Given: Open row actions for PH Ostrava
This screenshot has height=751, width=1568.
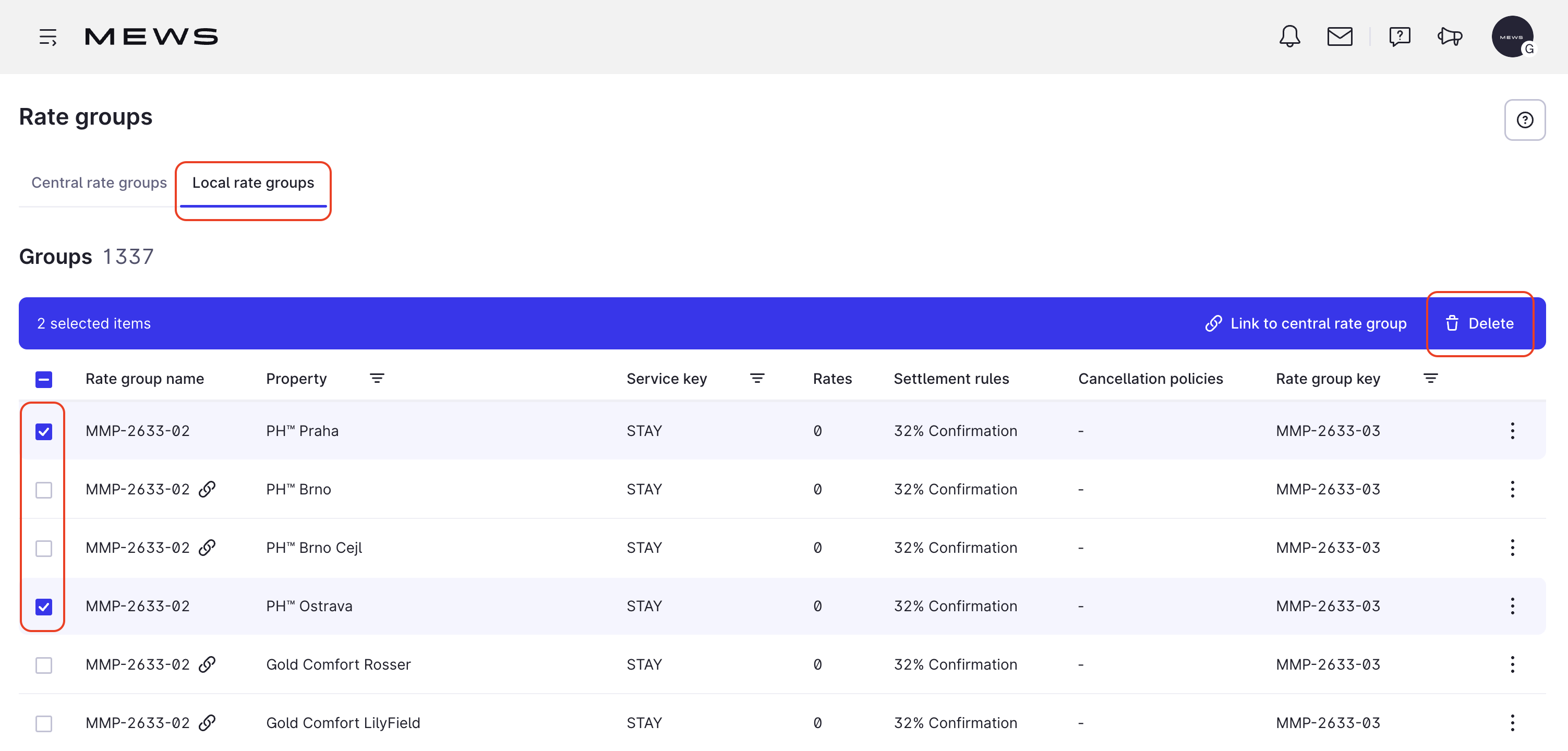Looking at the screenshot, I should pyautogui.click(x=1513, y=606).
